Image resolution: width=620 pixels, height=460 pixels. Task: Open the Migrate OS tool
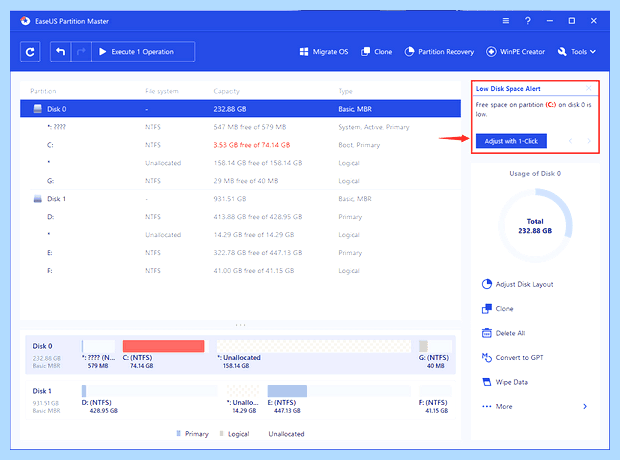point(324,52)
